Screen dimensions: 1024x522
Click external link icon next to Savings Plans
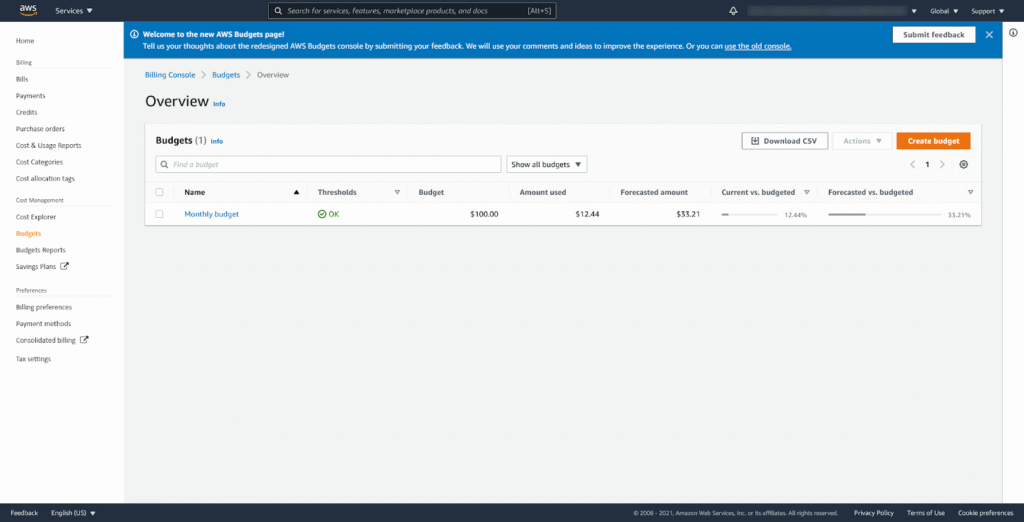[64, 266]
